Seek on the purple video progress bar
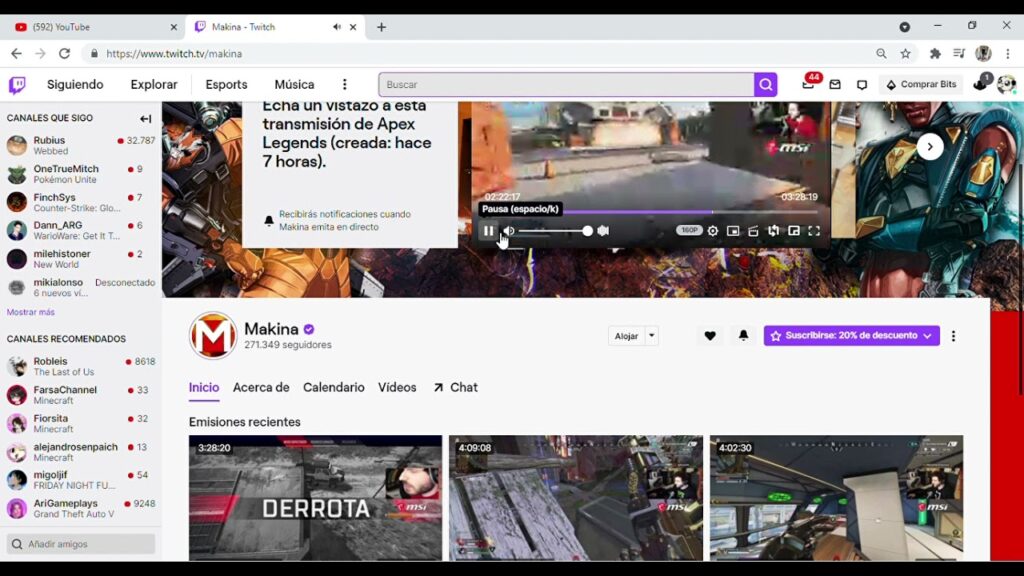This screenshot has height=576, width=1024. click(650, 212)
